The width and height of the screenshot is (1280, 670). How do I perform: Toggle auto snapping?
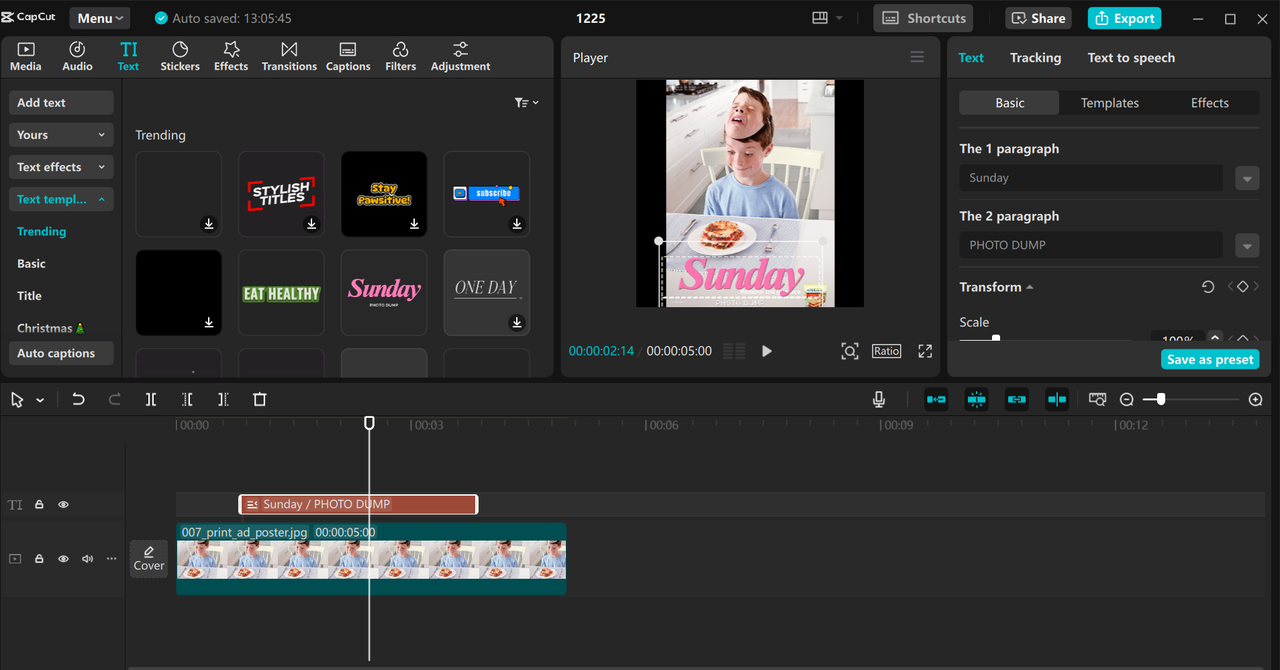point(977,399)
